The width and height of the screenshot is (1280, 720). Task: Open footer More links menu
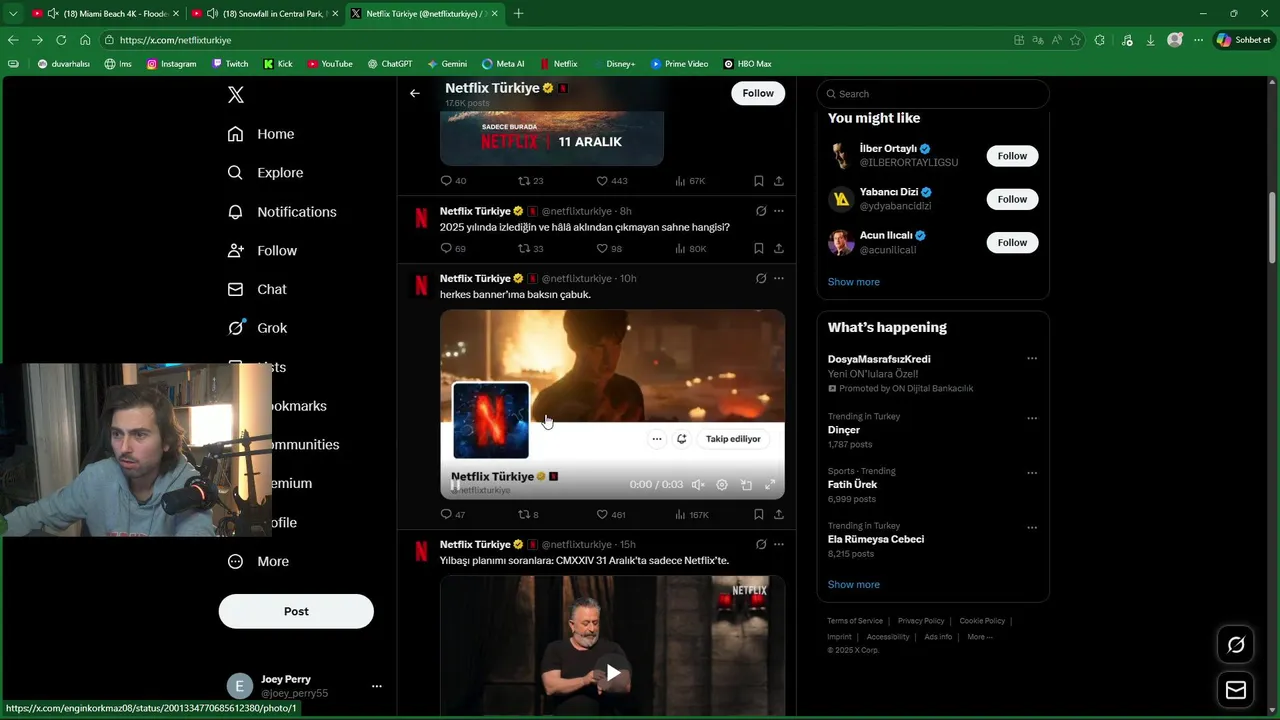pyautogui.click(x=979, y=637)
